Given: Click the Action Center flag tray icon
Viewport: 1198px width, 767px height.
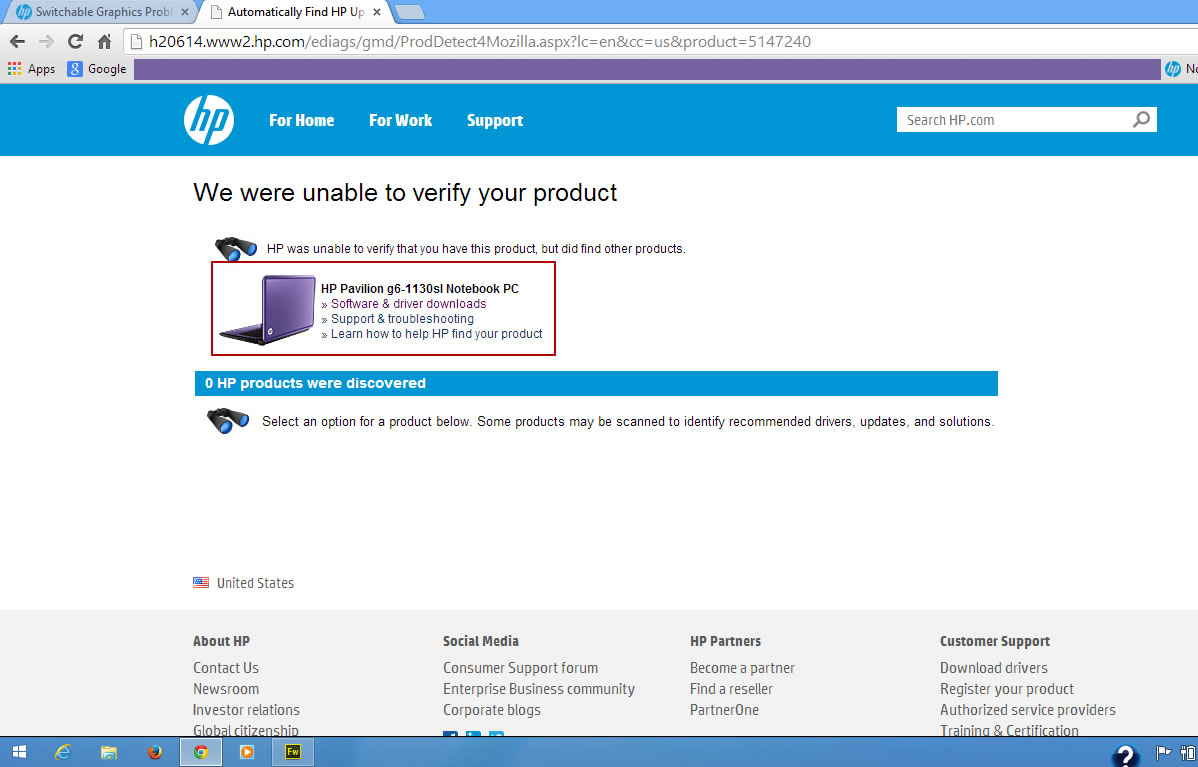Looking at the screenshot, I should (1163, 753).
